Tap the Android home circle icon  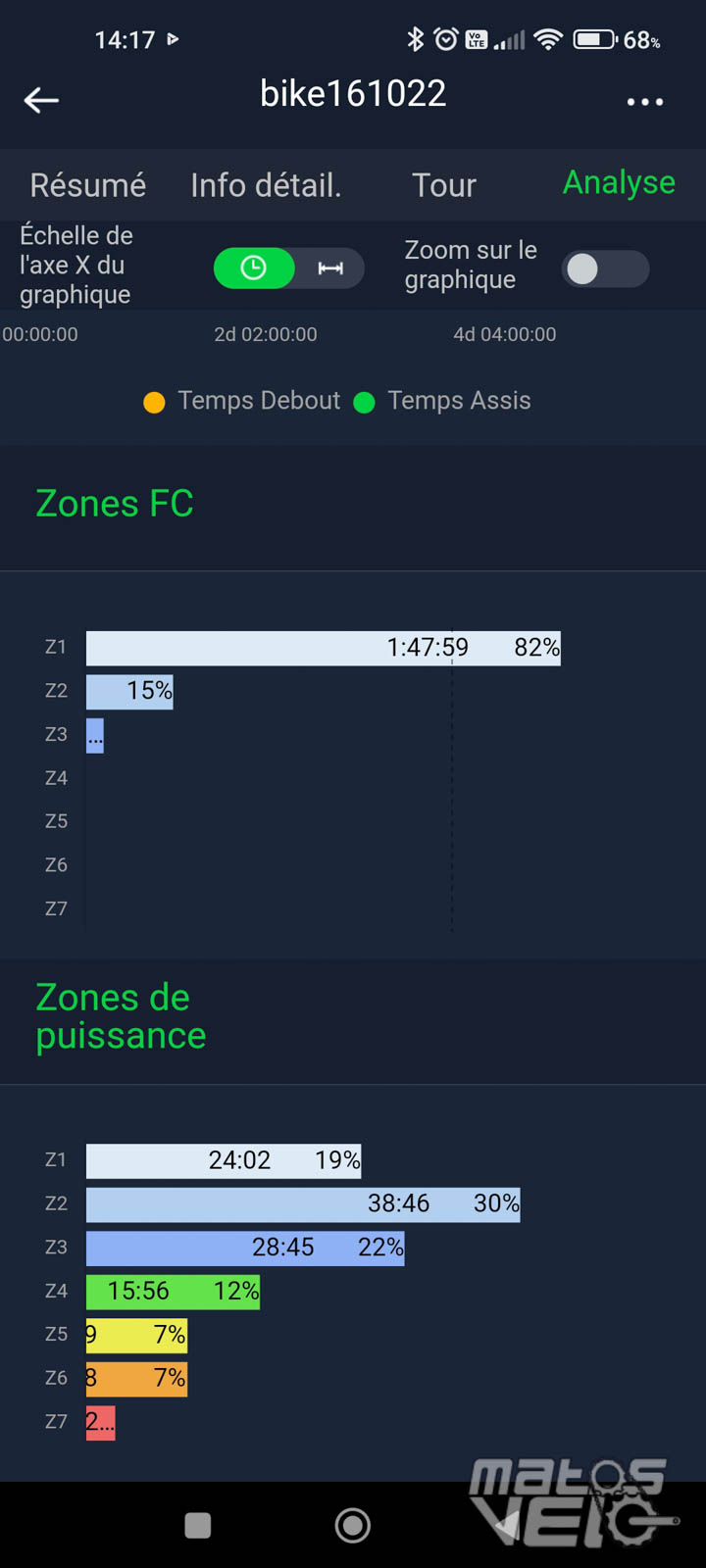click(353, 1525)
